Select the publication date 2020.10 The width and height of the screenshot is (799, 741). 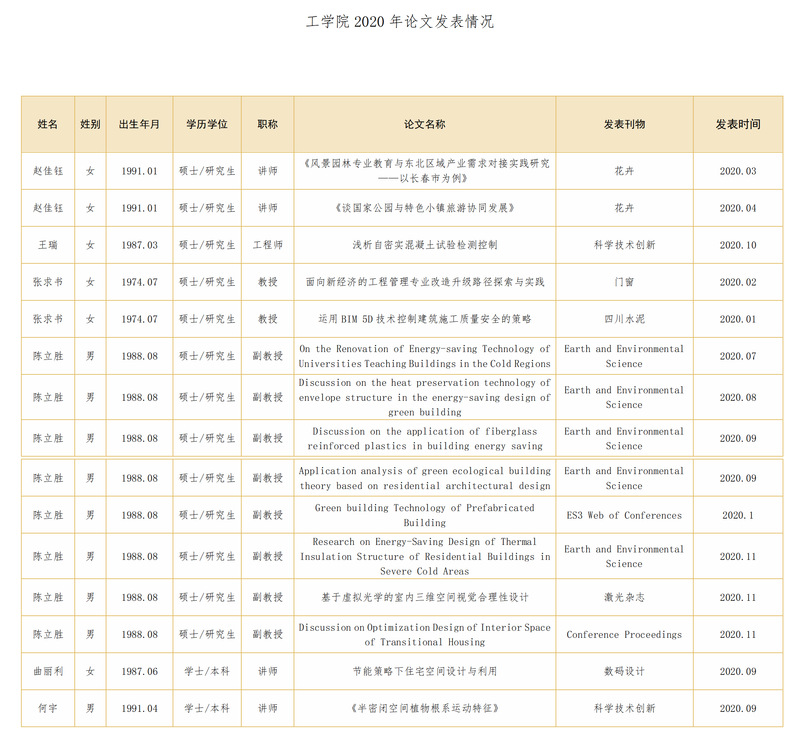[x=738, y=245]
